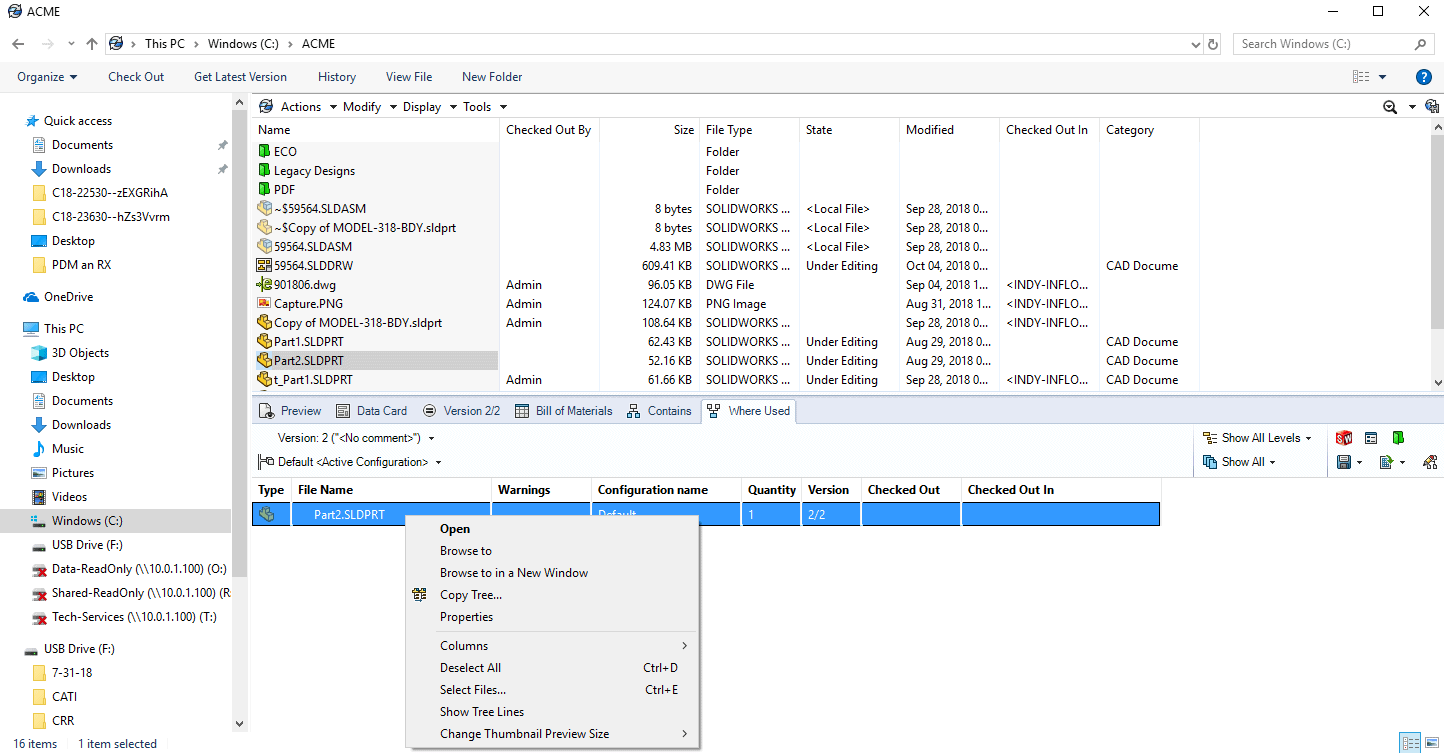Click the View File button
This screenshot has width=1444, height=753.
tap(409, 77)
